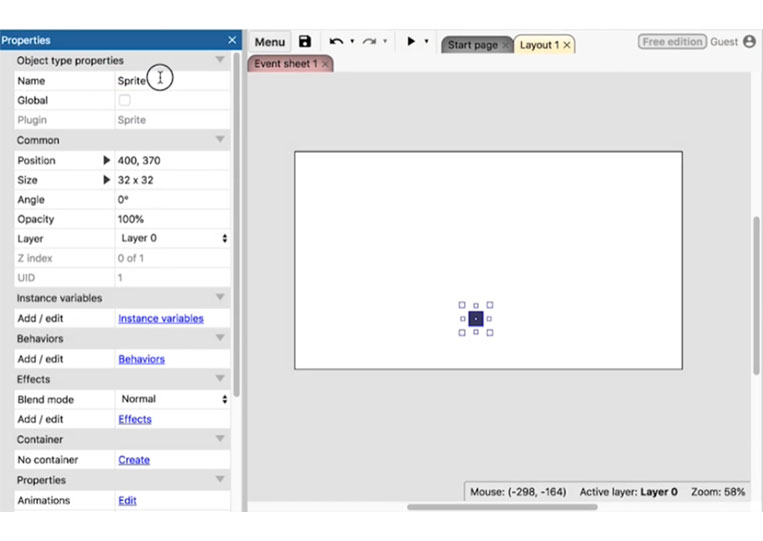Preview the project with the play icon

click(x=411, y=41)
